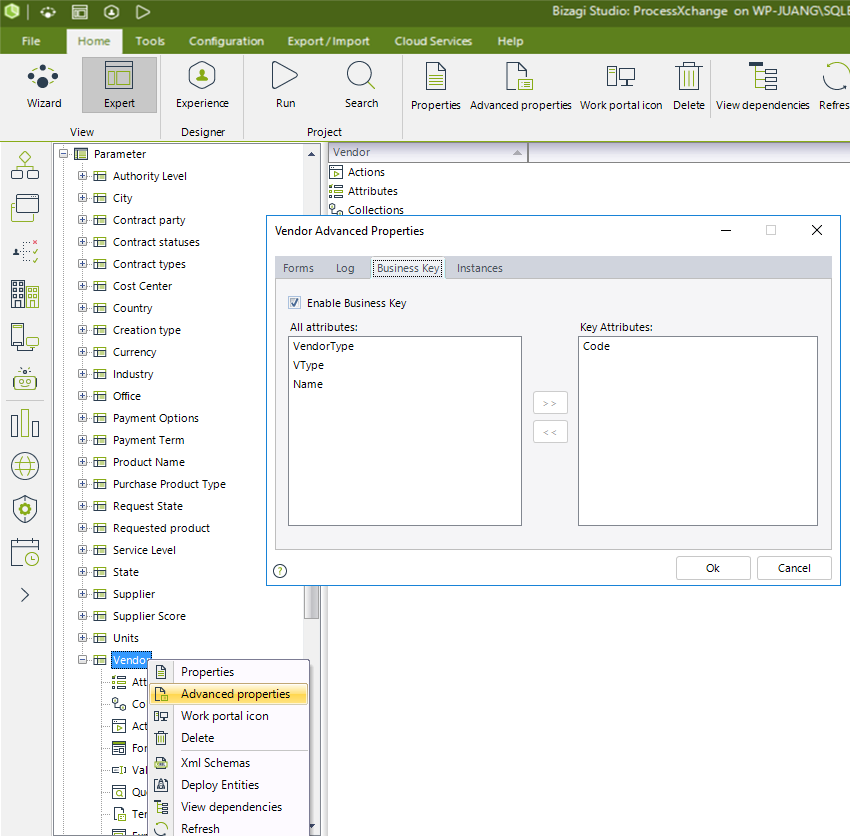Choose Xml Schemas in context menu
The width and height of the screenshot is (850, 836).
[228, 763]
